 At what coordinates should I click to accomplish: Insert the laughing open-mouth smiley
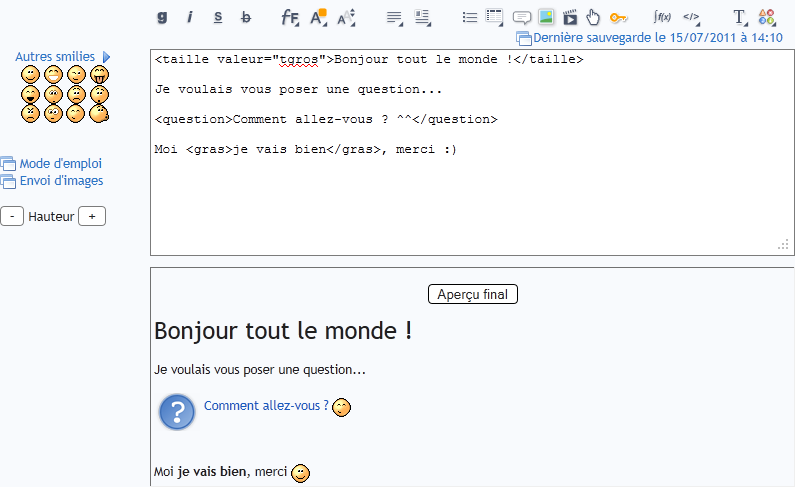30,95
